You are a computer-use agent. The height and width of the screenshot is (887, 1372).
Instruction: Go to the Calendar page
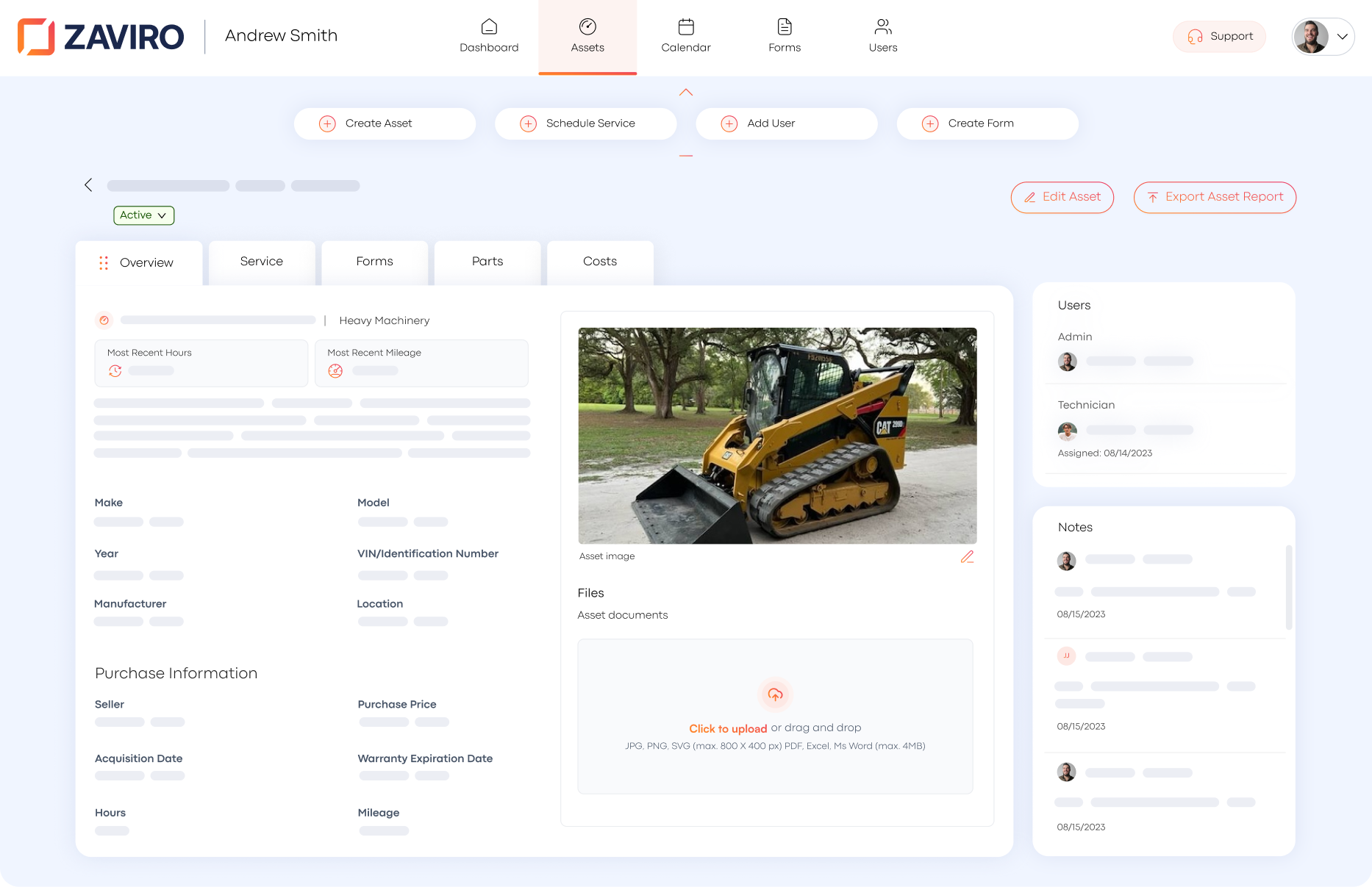tap(686, 37)
